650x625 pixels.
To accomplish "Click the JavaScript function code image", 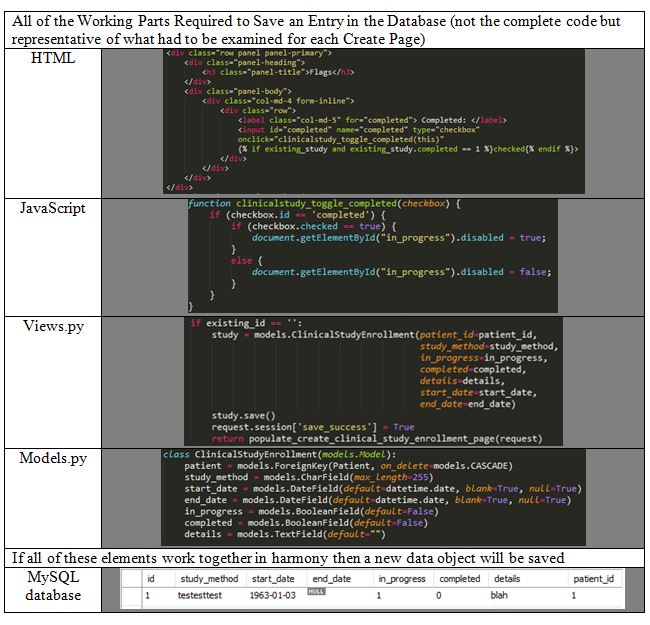I will (372, 255).
